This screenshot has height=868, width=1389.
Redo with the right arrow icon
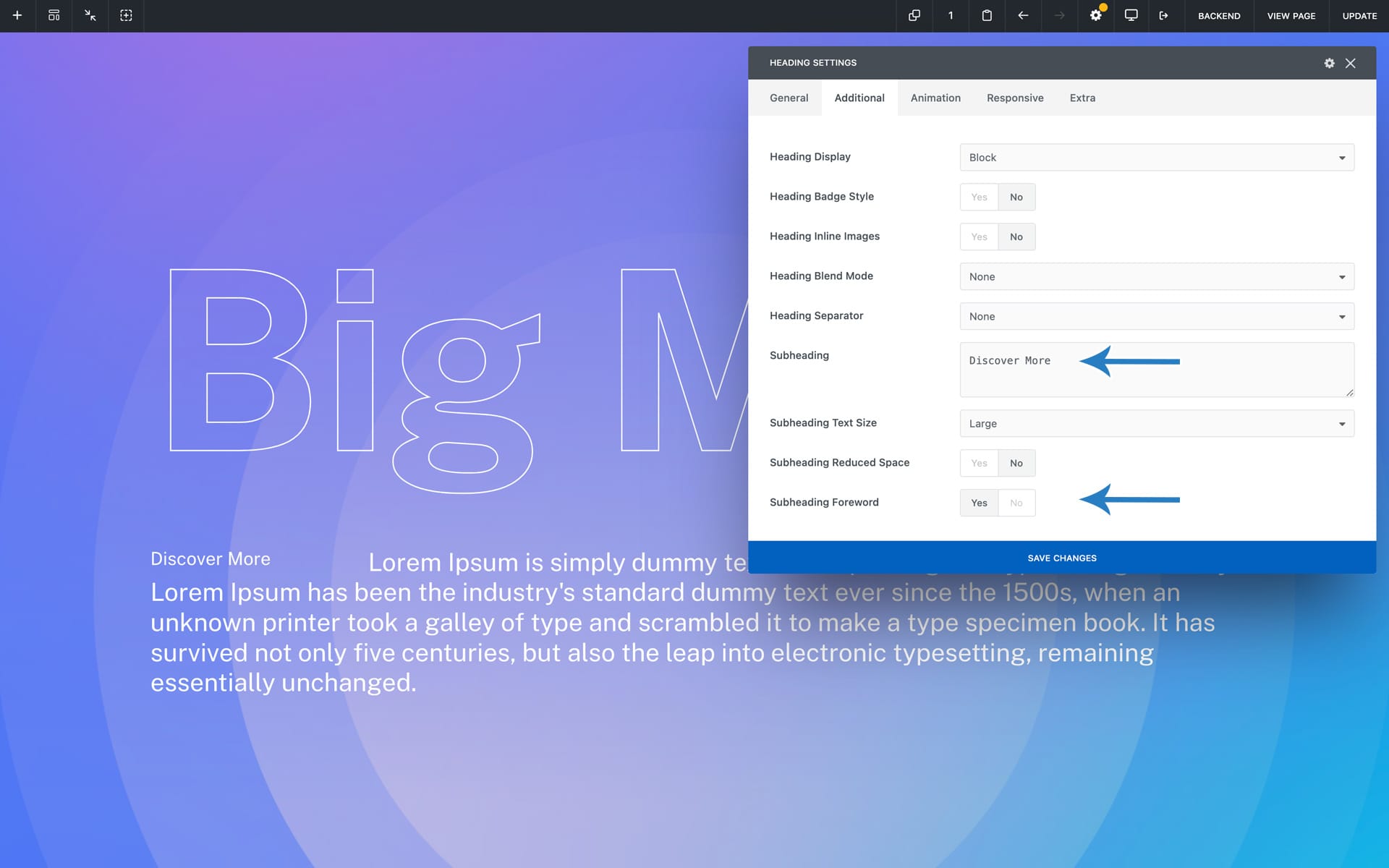[x=1059, y=15]
